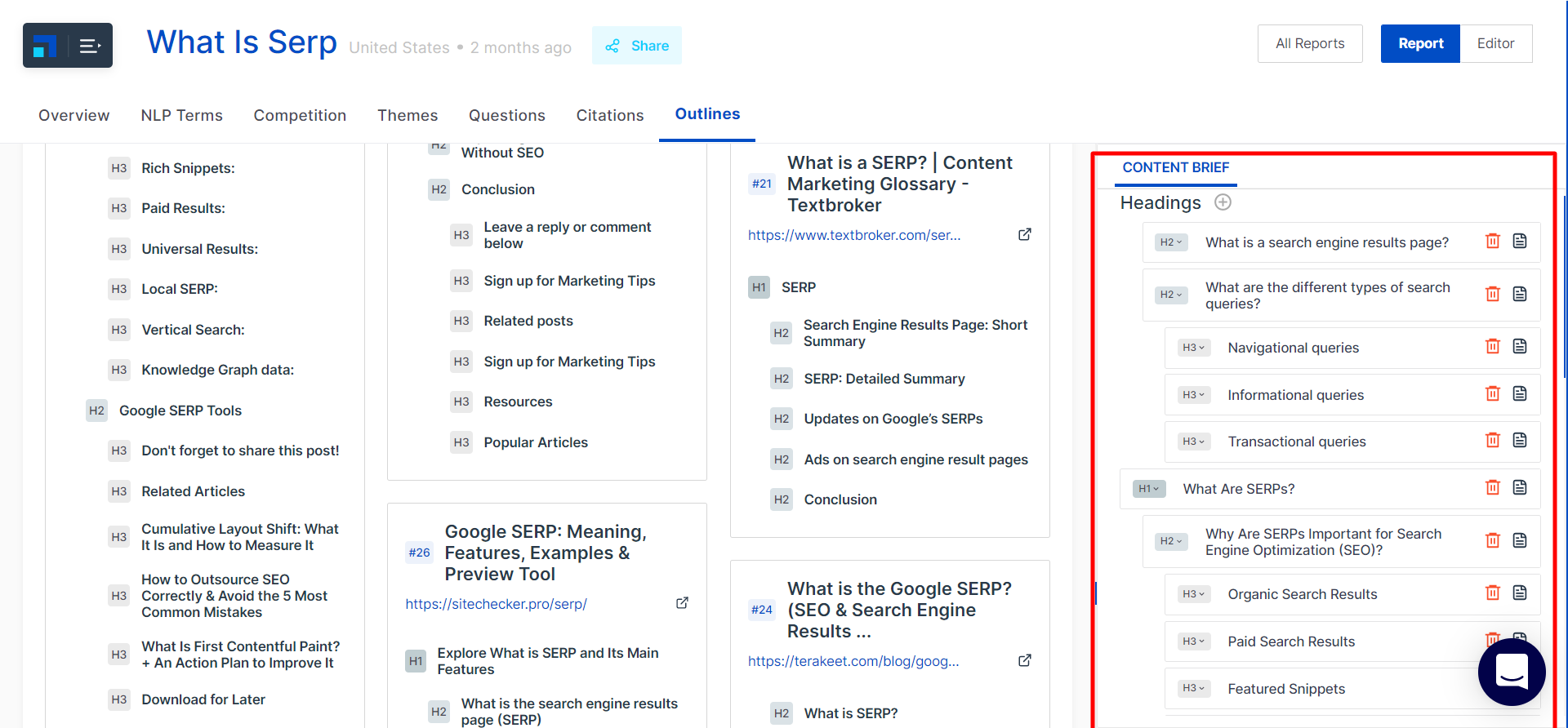Open terakeet.com link external icon
Viewport: 1568px width, 728px height.
click(1025, 660)
